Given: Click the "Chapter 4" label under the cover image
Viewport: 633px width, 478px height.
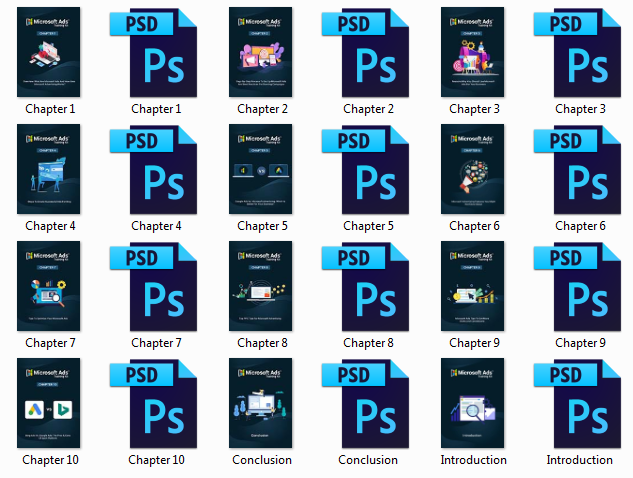Looking at the screenshot, I should 50,226.
